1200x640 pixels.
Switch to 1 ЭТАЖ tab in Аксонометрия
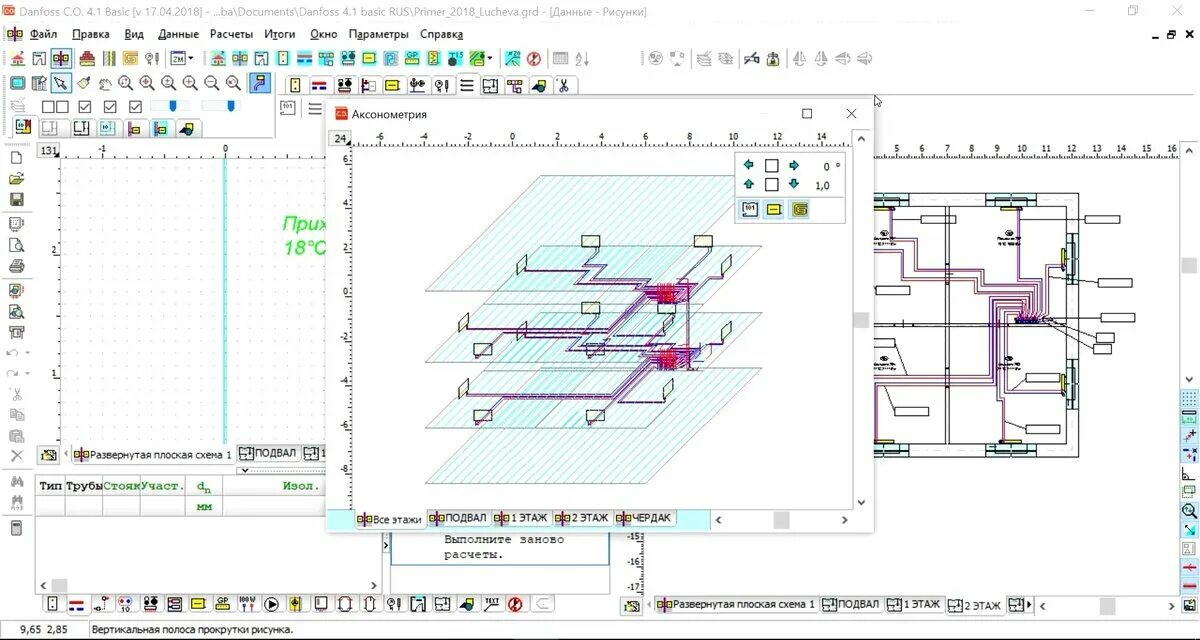pos(520,518)
